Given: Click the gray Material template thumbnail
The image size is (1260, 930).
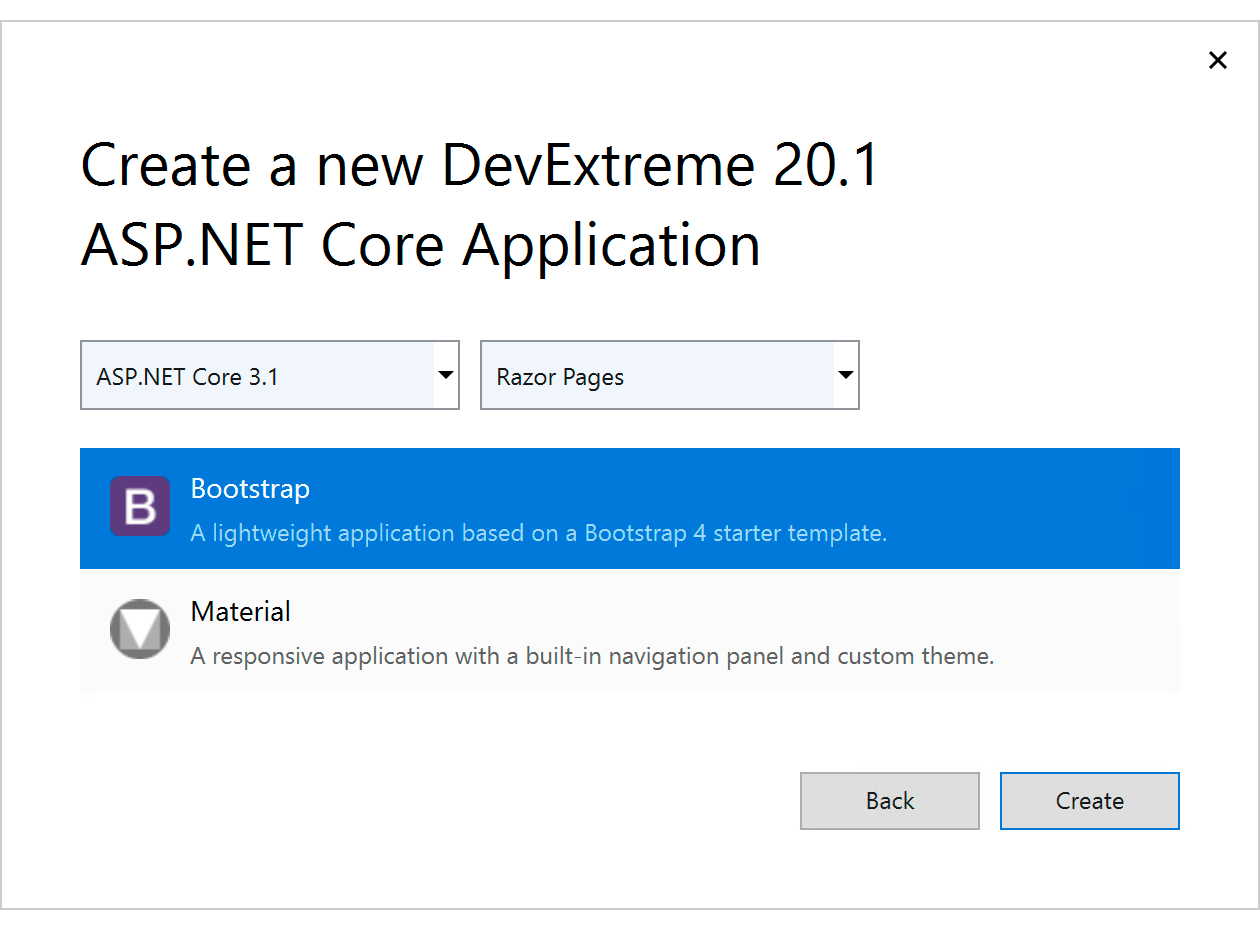Looking at the screenshot, I should point(140,629).
